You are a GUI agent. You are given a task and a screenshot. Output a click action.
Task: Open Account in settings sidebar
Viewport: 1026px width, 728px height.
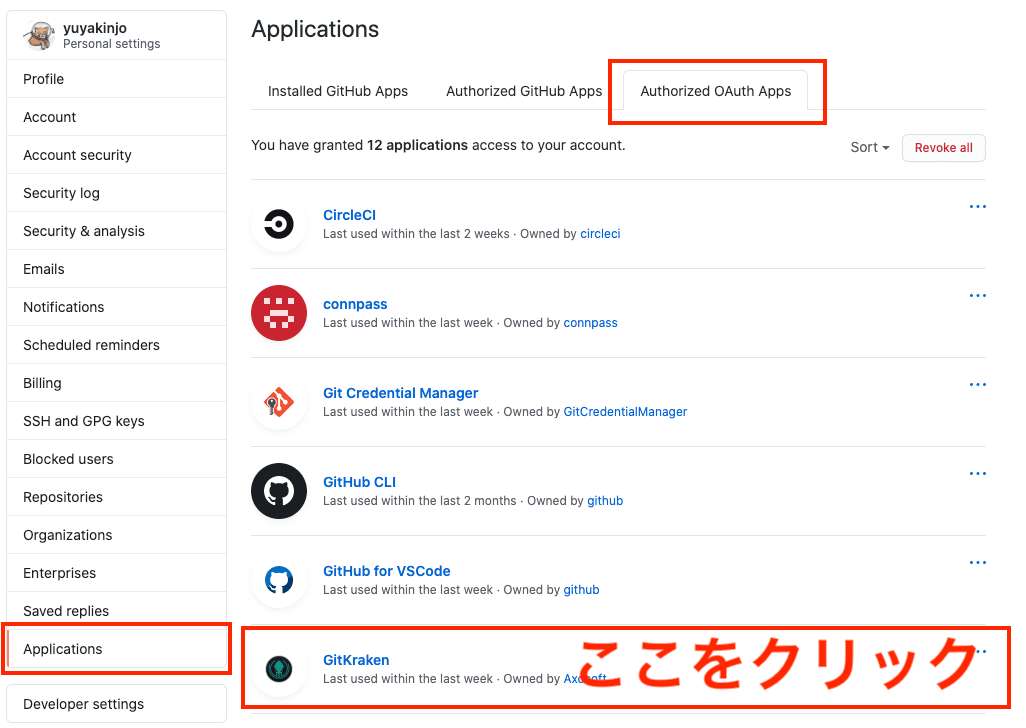click(116, 117)
